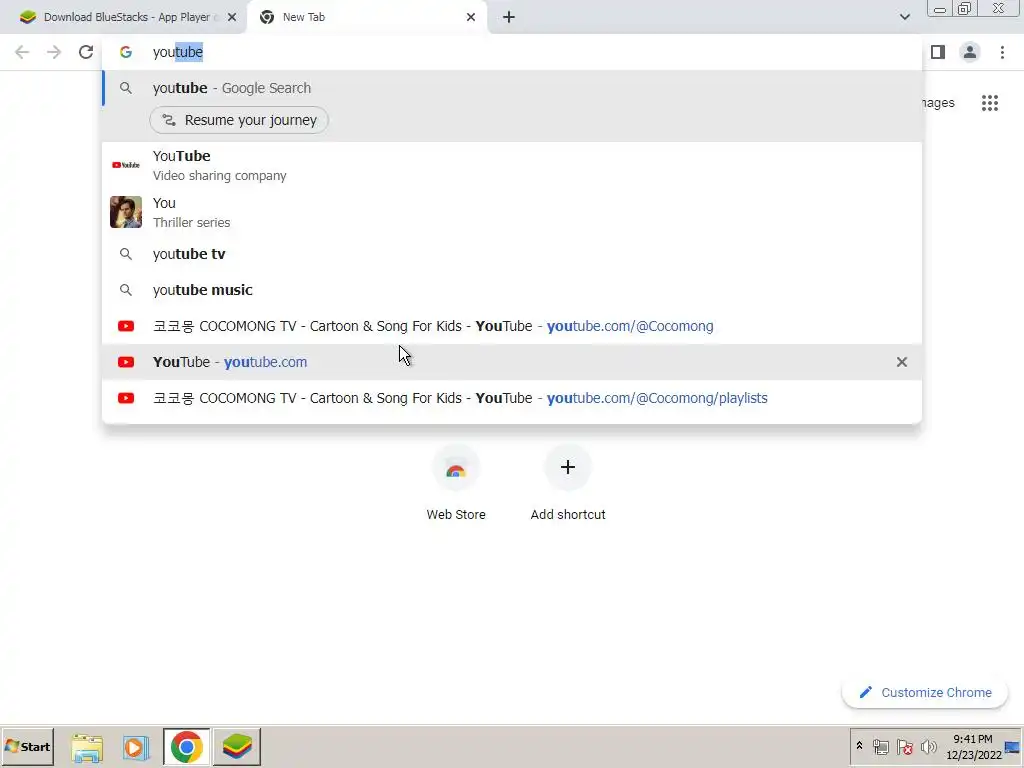Image resolution: width=1024 pixels, height=768 pixels.
Task: Select youtube - Google Search suggestion
Action: [512, 88]
